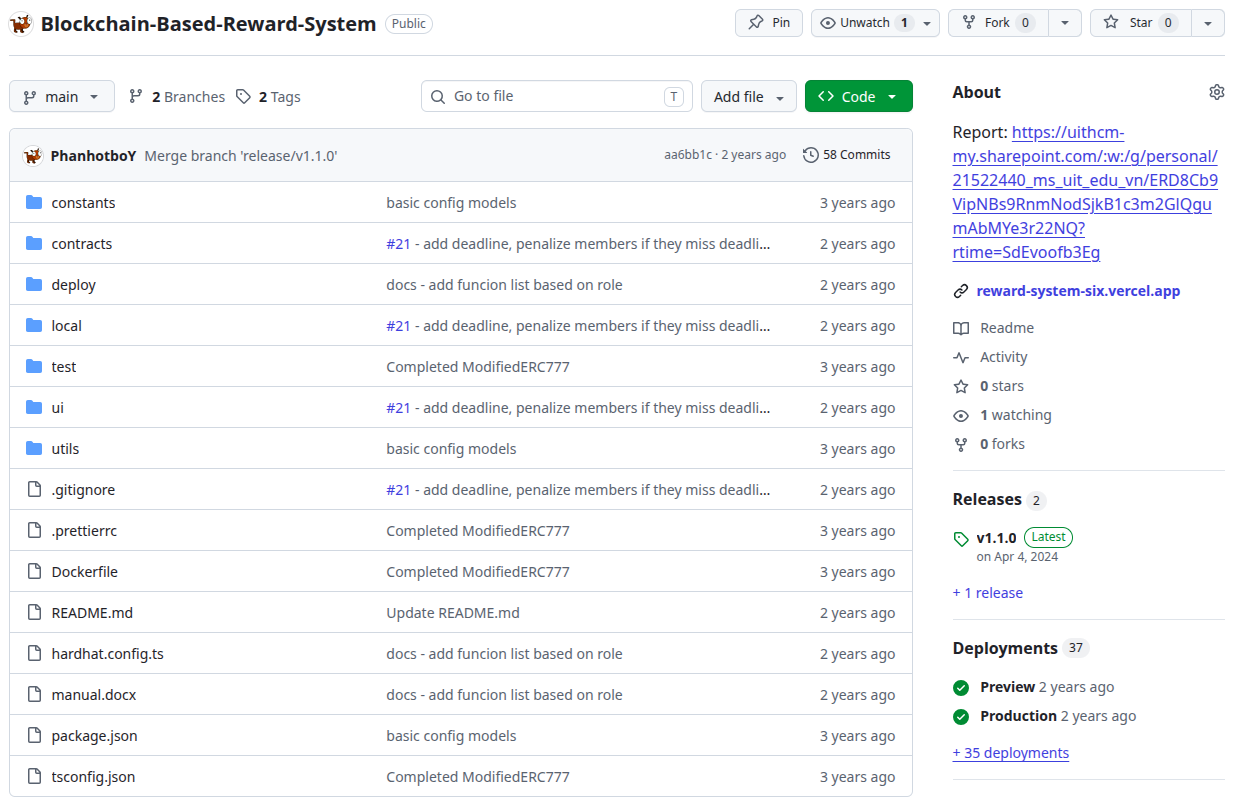Expand the Fork options dropdown arrow
This screenshot has height=802, width=1239.
(x=1065, y=23)
